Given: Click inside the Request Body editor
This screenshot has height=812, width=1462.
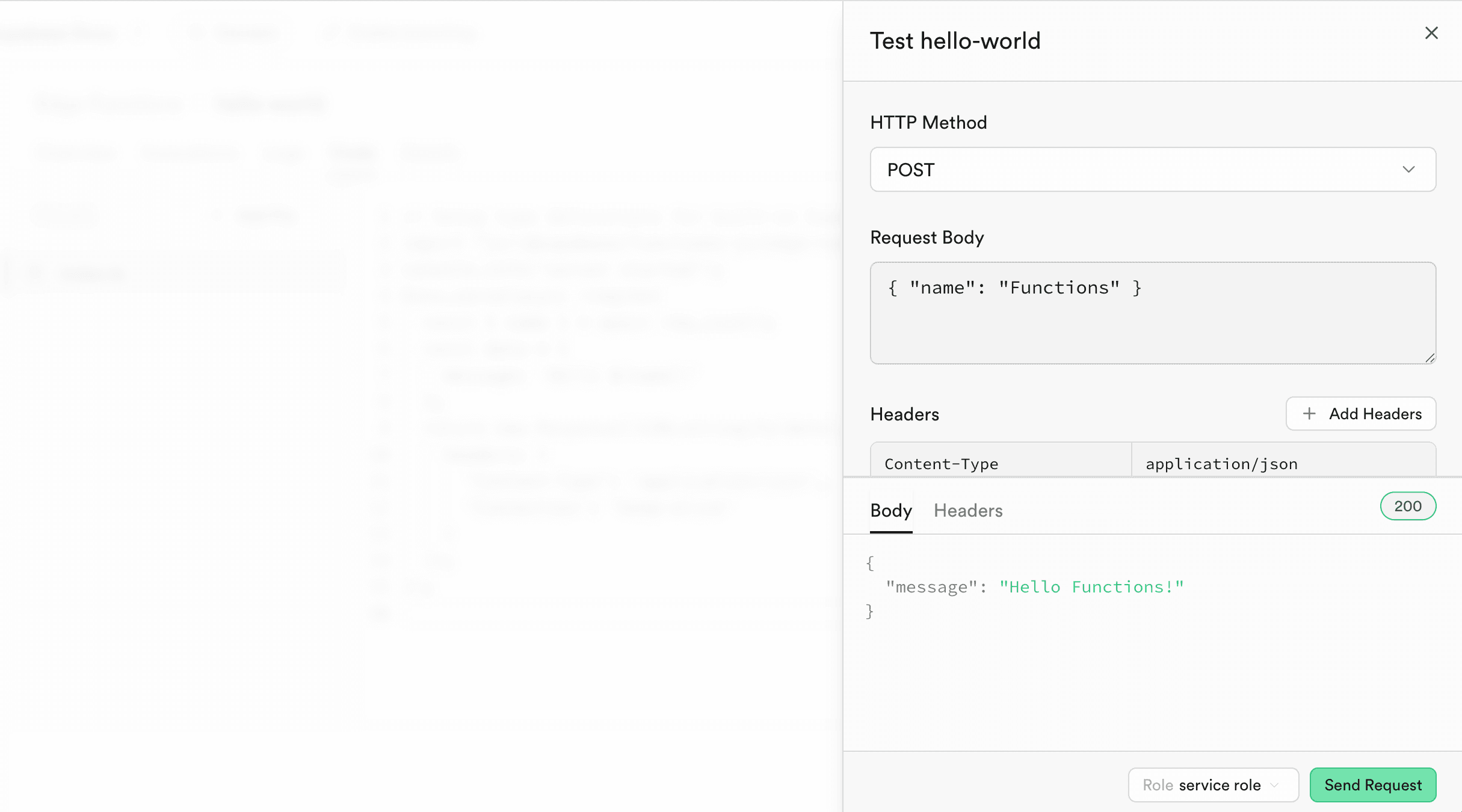Looking at the screenshot, I should [x=1152, y=313].
